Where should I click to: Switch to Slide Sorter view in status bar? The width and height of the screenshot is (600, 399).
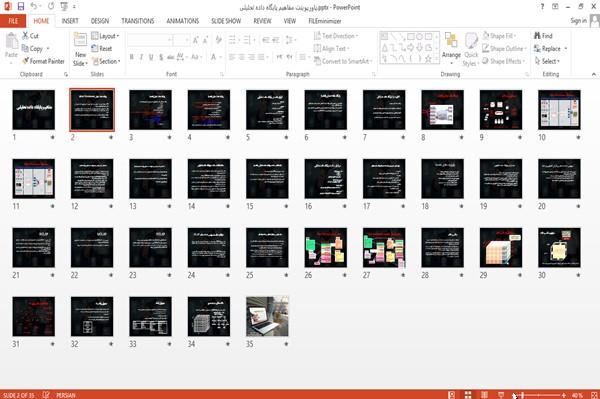(x=468, y=395)
